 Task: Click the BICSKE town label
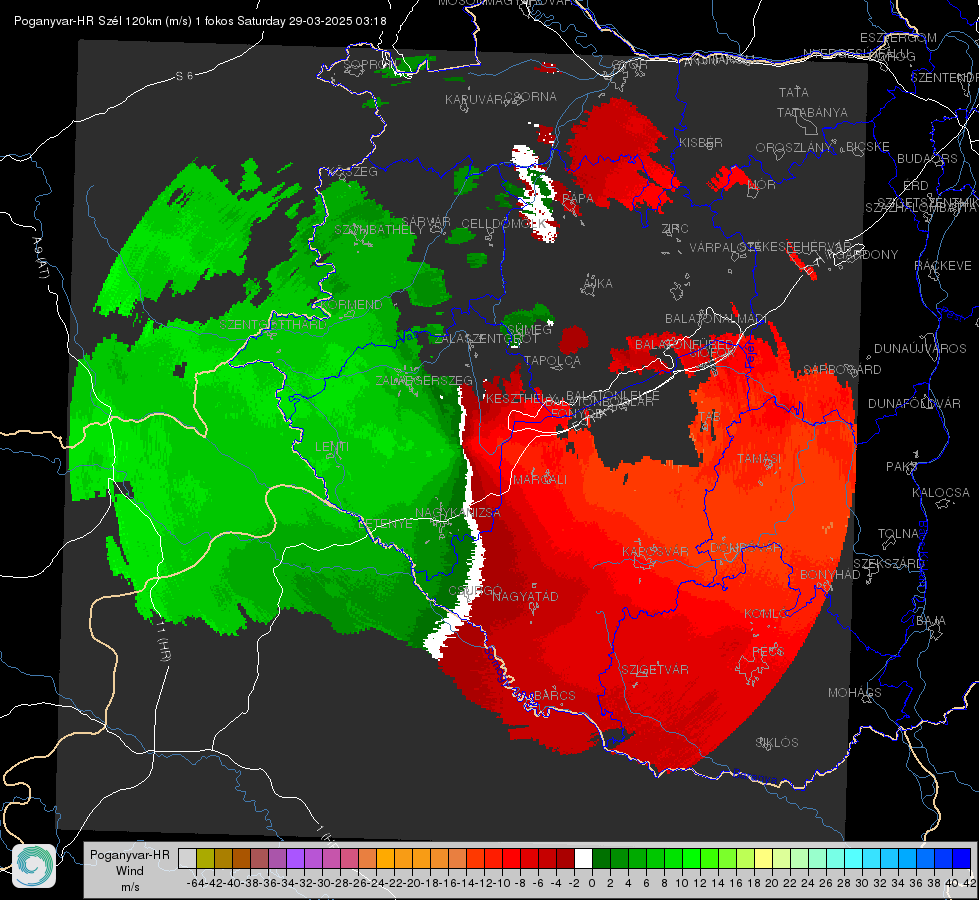(867, 147)
